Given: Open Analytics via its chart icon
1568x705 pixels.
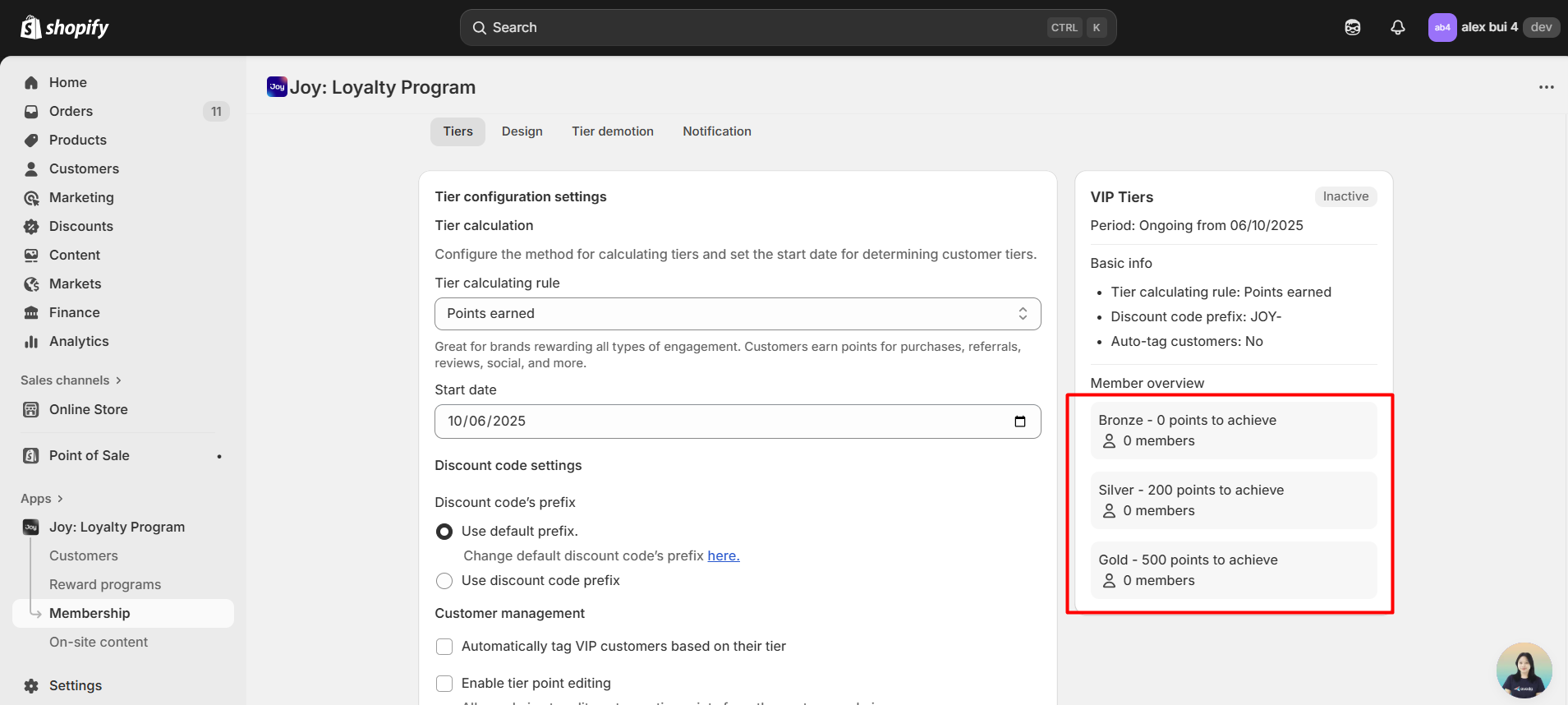Looking at the screenshot, I should [x=31, y=342].
